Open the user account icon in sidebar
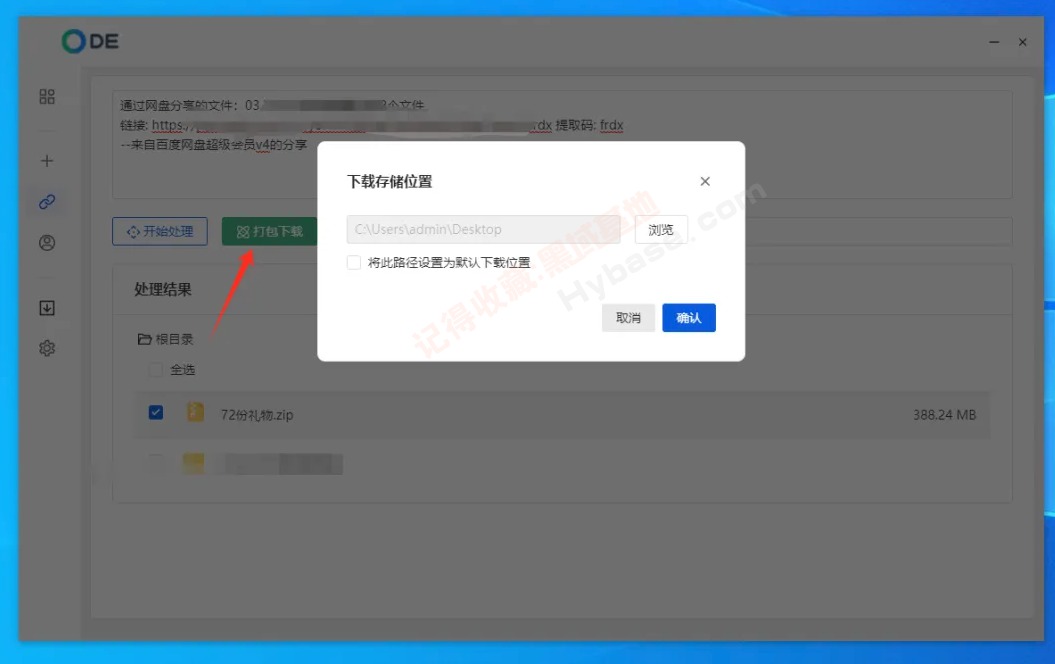Screen dimensions: 1055x664 (47, 243)
